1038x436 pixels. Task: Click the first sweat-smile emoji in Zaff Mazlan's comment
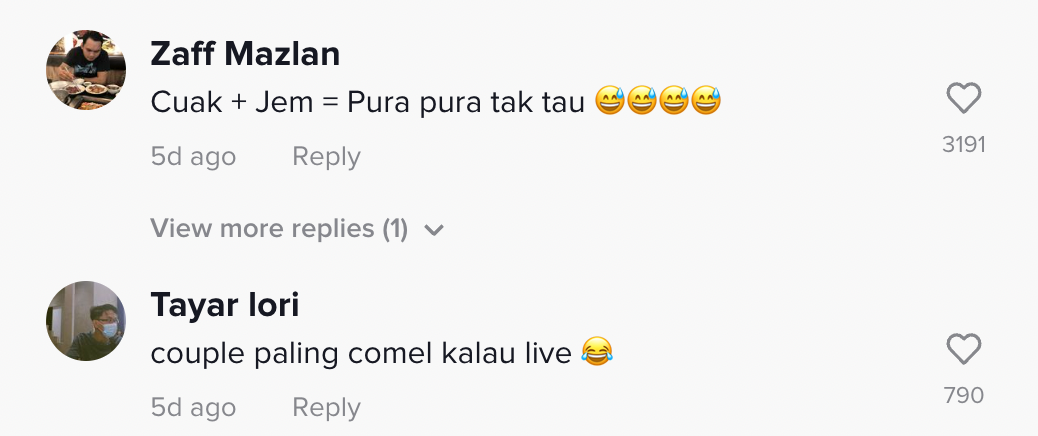609,101
